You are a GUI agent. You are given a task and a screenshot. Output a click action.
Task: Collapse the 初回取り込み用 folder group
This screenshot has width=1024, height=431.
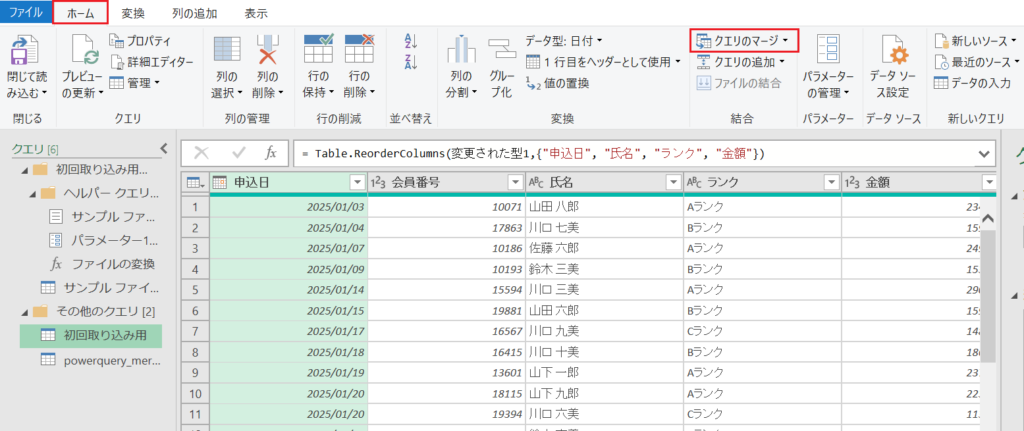pos(25,170)
